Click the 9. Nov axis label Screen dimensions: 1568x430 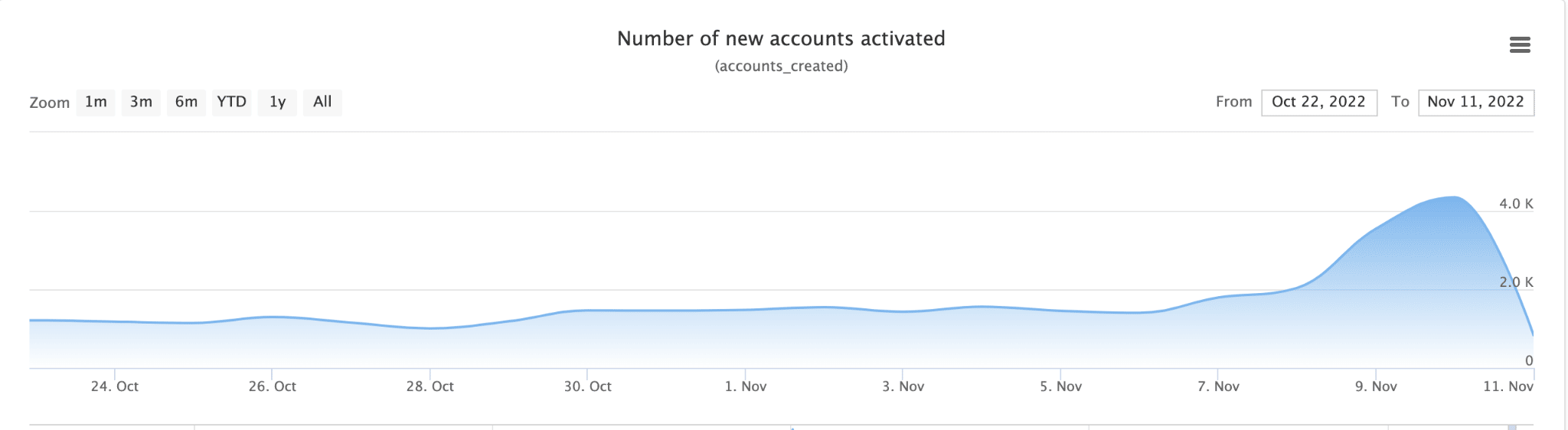pos(1377,386)
